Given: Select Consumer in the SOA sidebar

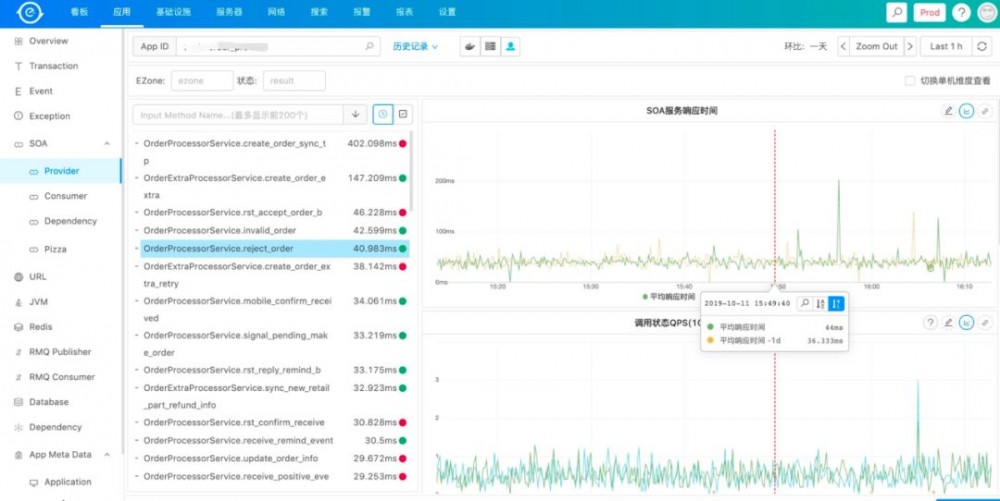Looking at the screenshot, I should pos(66,196).
